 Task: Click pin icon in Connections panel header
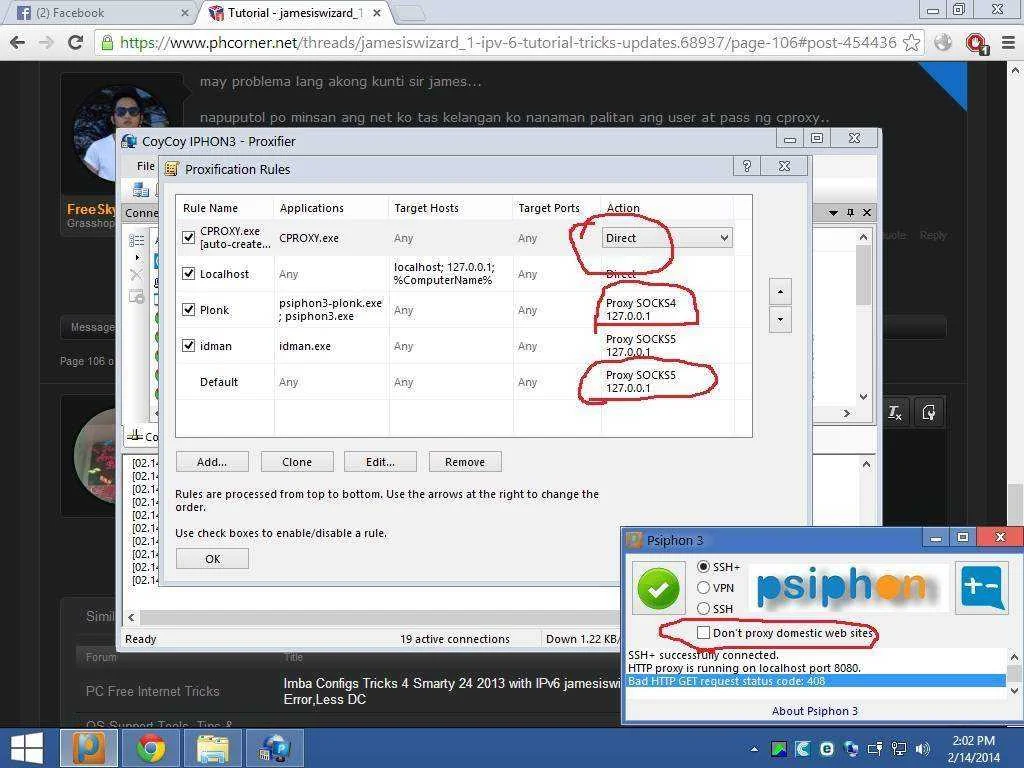tap(850, 213)
